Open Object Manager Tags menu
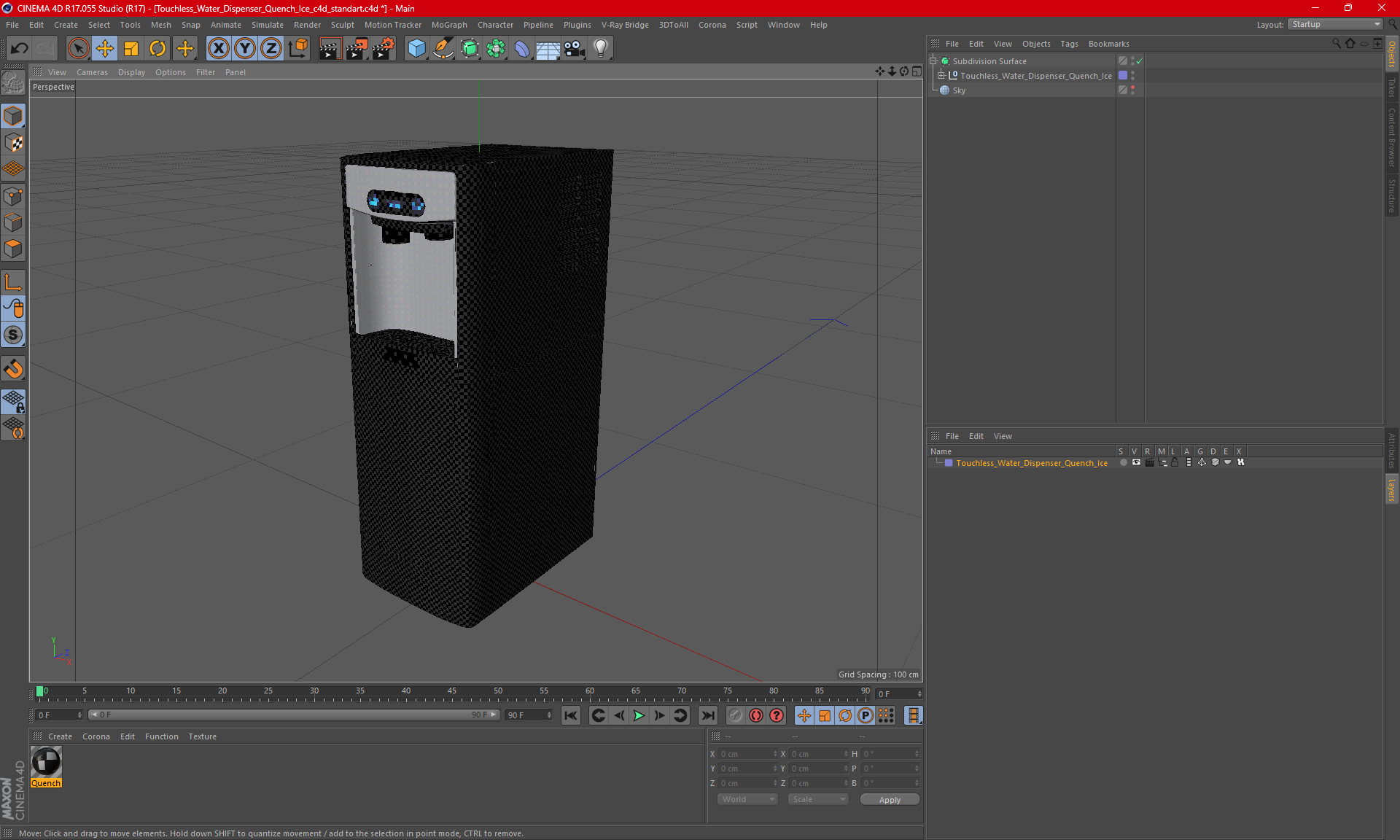Viewport: 1400px width, 840px height. [1069, 44]
